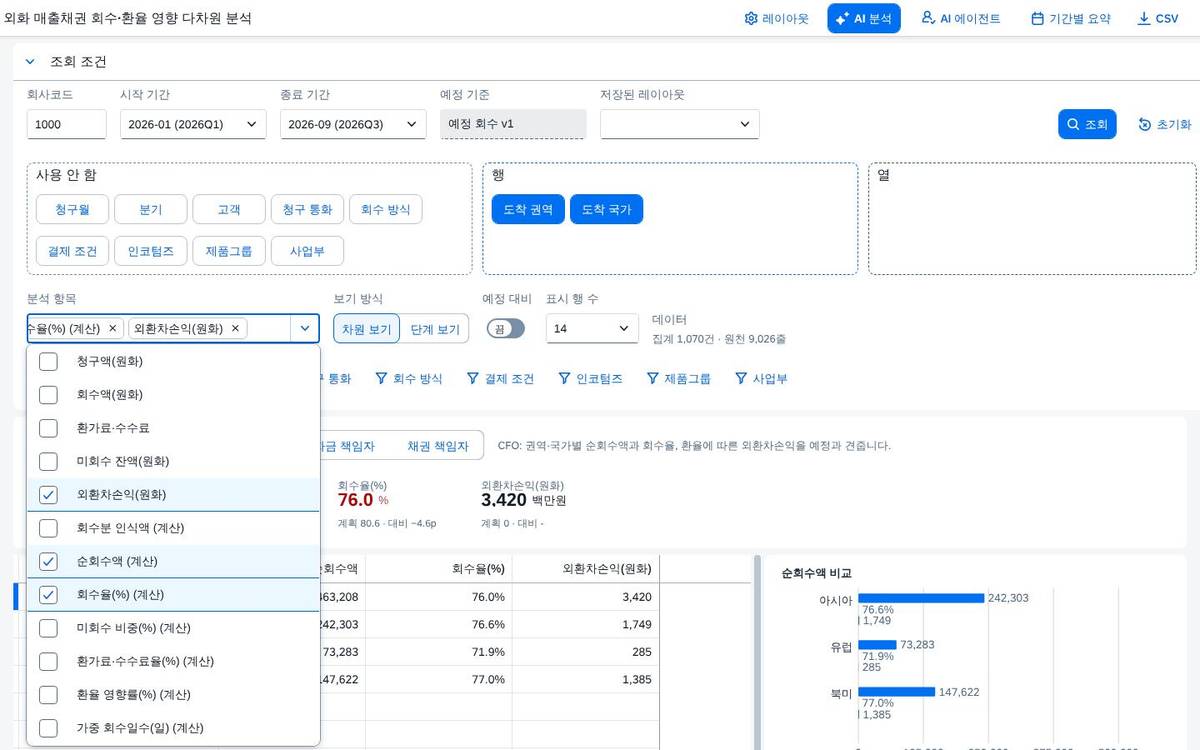
Task: Open the AI 에이전트 person icon button
Action: 960,18
